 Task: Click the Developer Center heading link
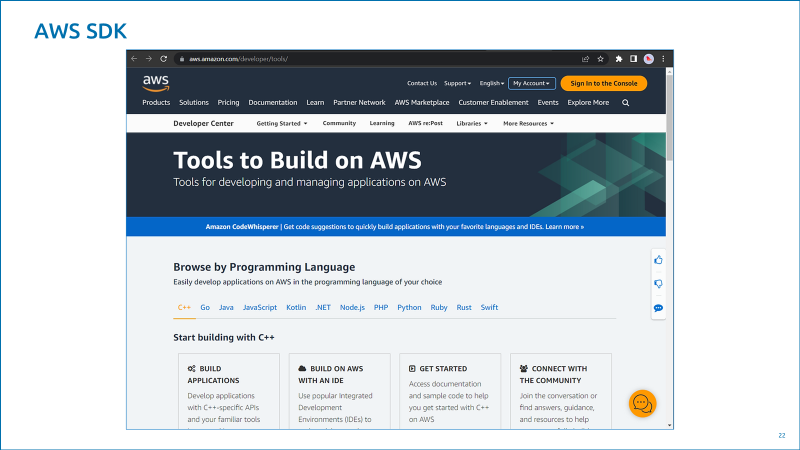pyautogui.click(x=203, y=123)
